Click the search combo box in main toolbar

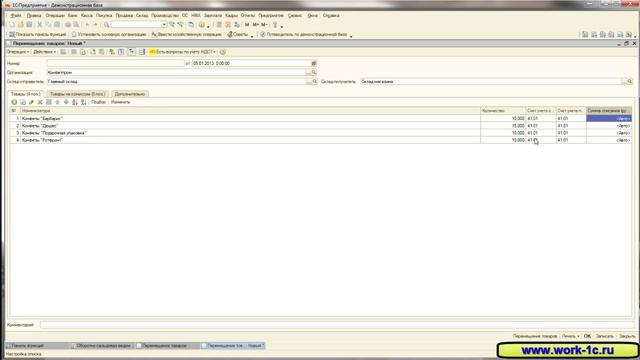click(139, 25)
